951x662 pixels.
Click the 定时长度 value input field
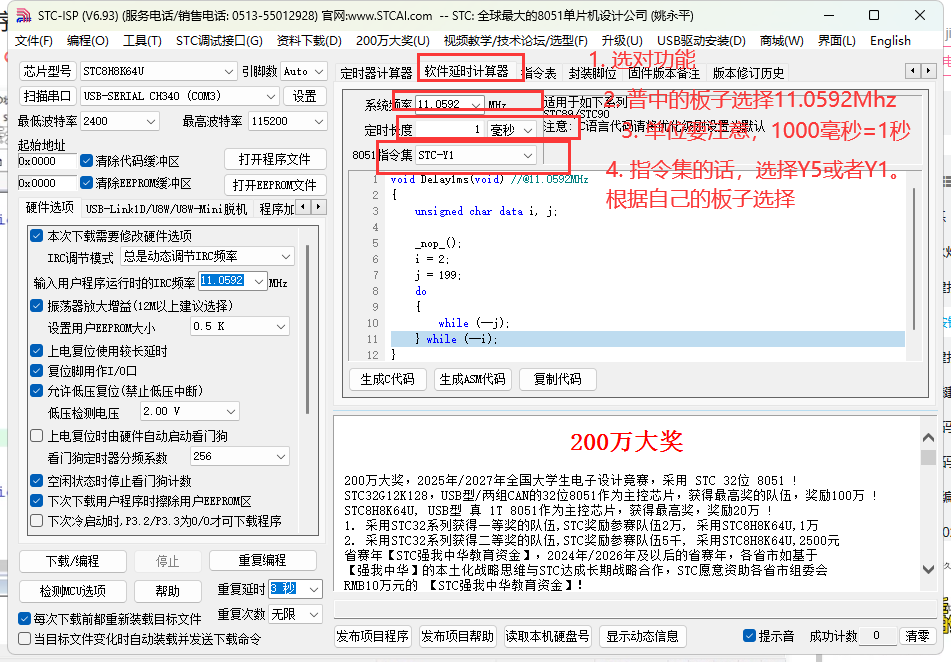[x=449, y=129]
